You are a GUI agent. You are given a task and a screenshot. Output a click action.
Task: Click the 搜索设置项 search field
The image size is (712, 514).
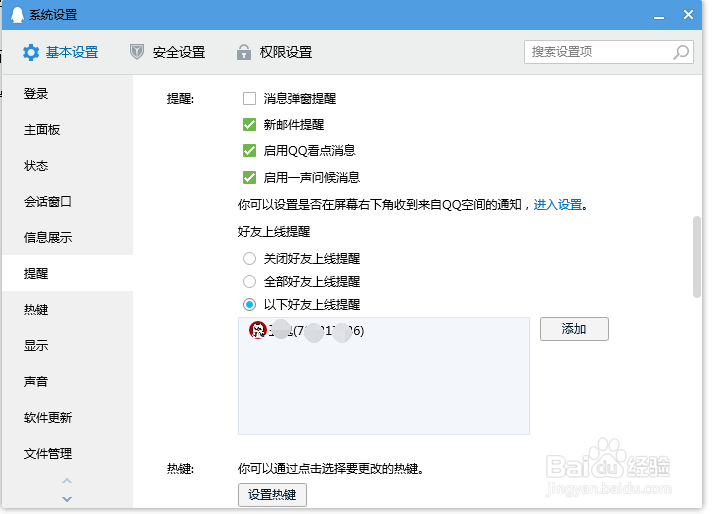point(608,52)
